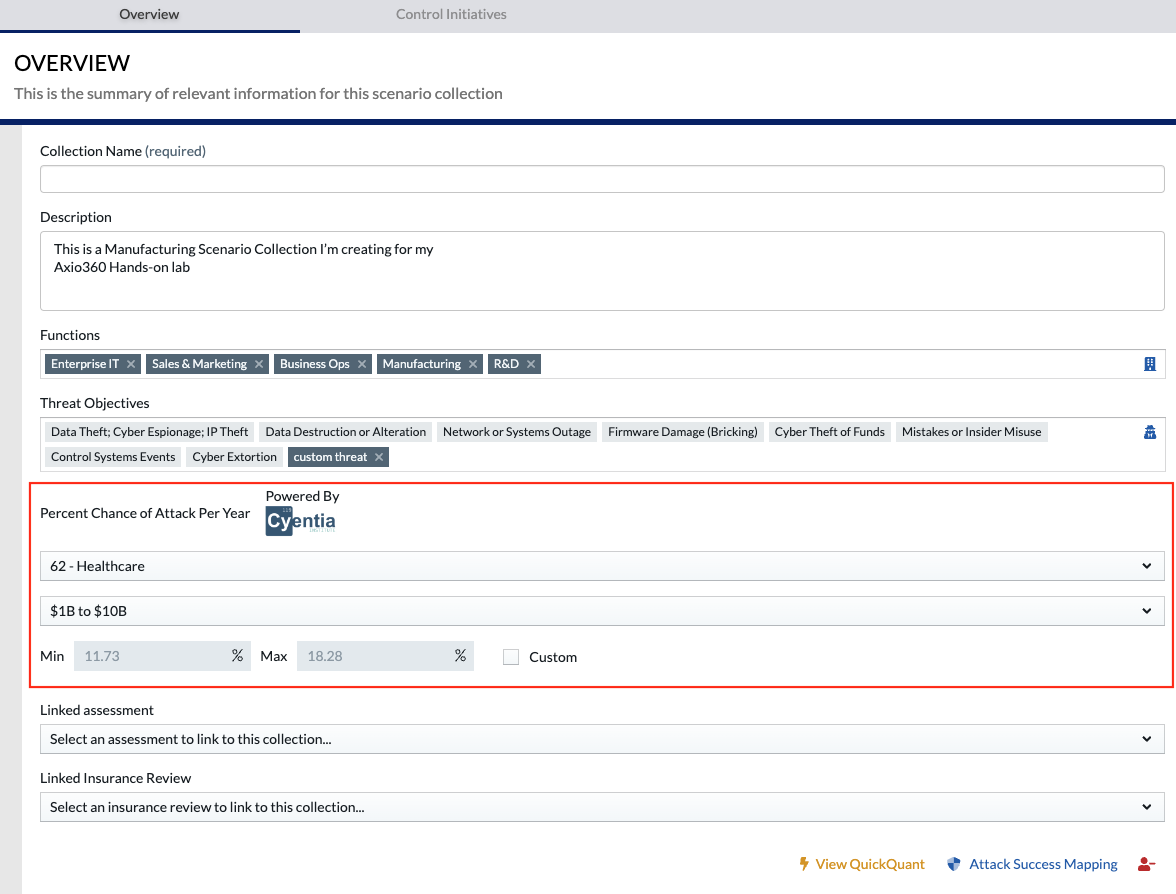Click into the Description text area
The width and height of the screenshot is (1176, 894).
coord(602,271)
